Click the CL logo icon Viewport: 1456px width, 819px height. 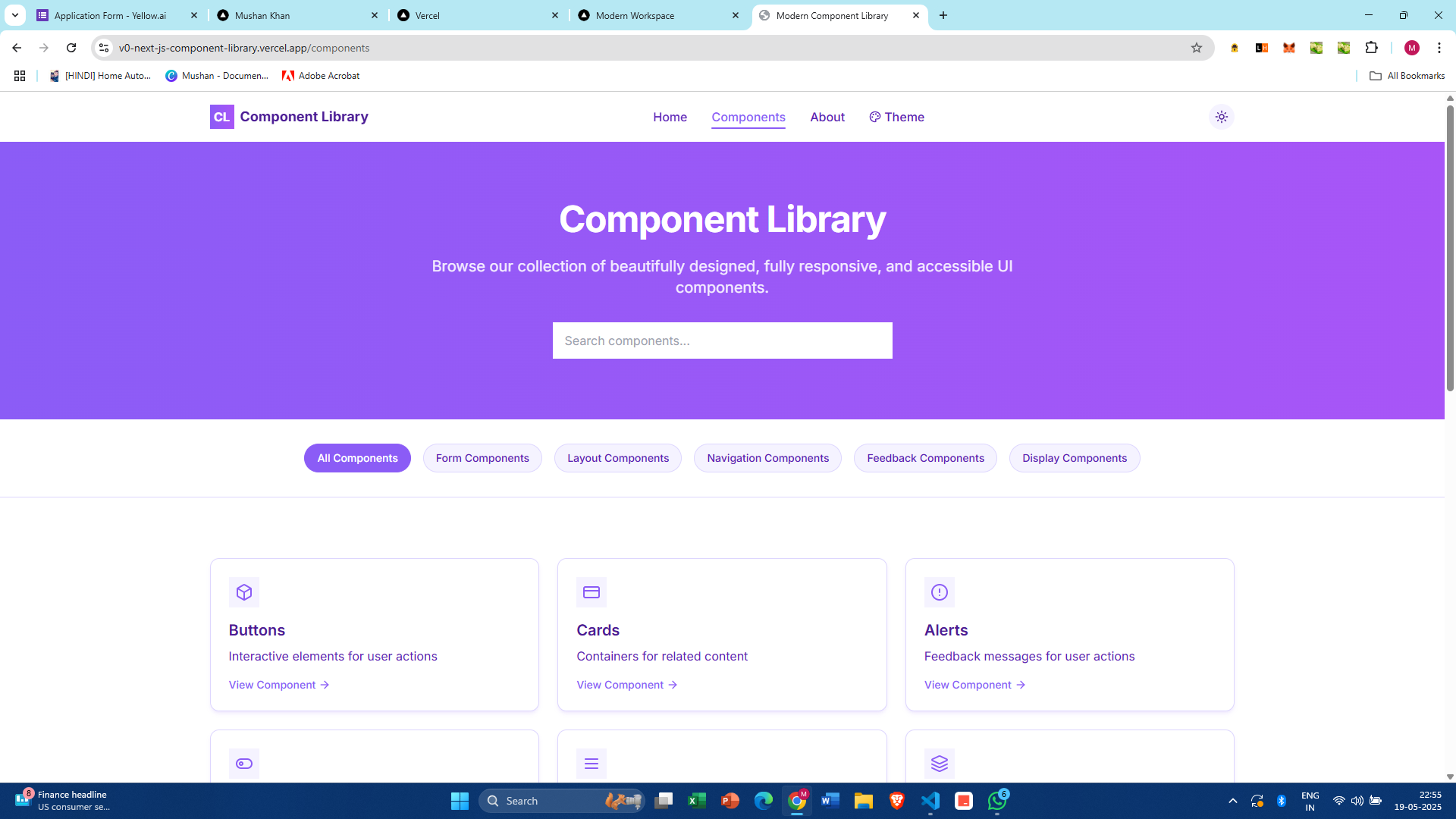[221, 117]
